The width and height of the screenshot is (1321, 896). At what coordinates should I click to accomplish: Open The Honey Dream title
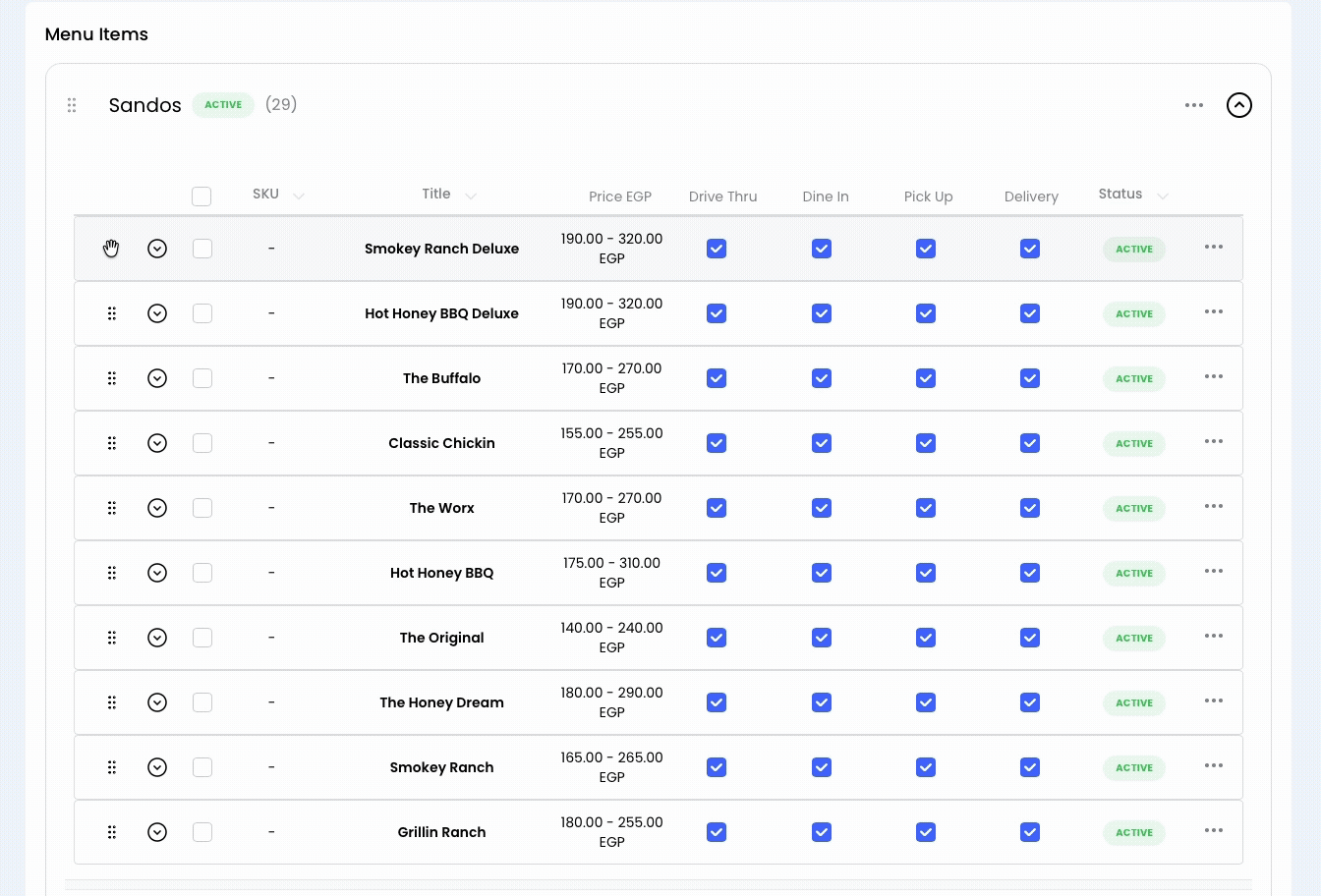441,702
